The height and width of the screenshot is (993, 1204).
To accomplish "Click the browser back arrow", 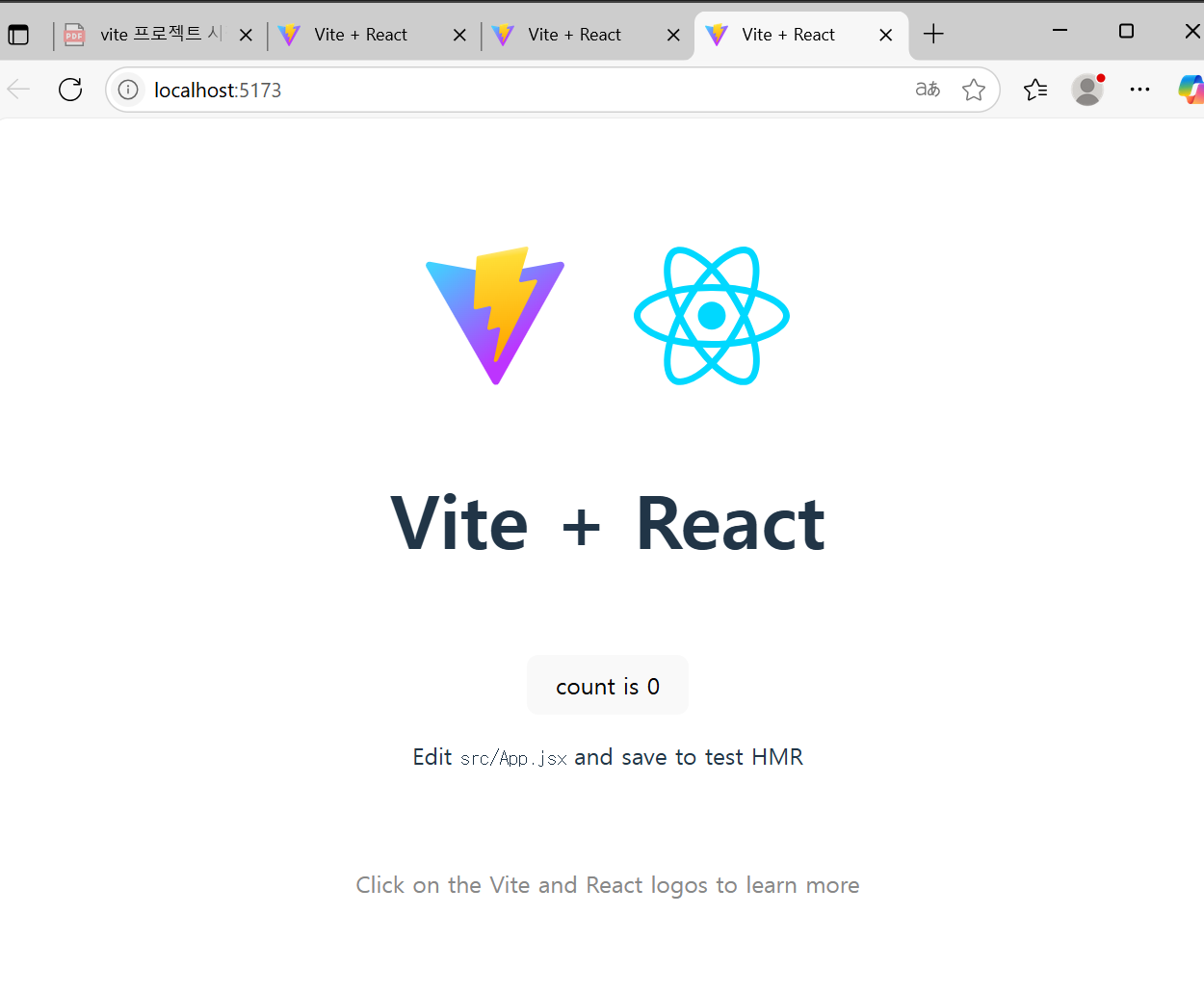I will [18, 90].
